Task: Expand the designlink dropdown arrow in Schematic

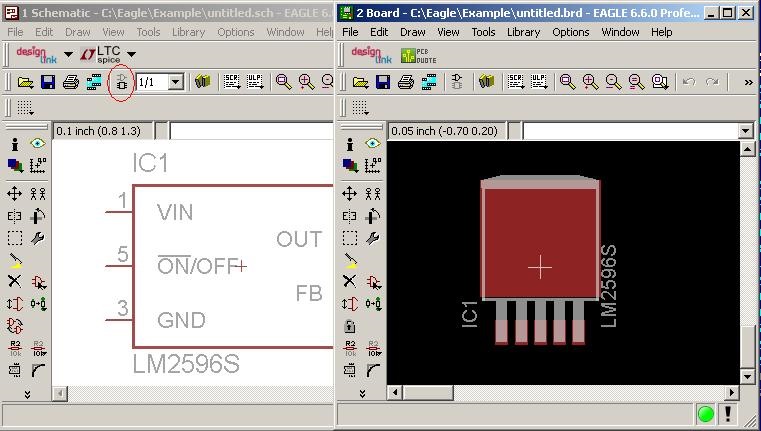Action: [x=68, y=54]
